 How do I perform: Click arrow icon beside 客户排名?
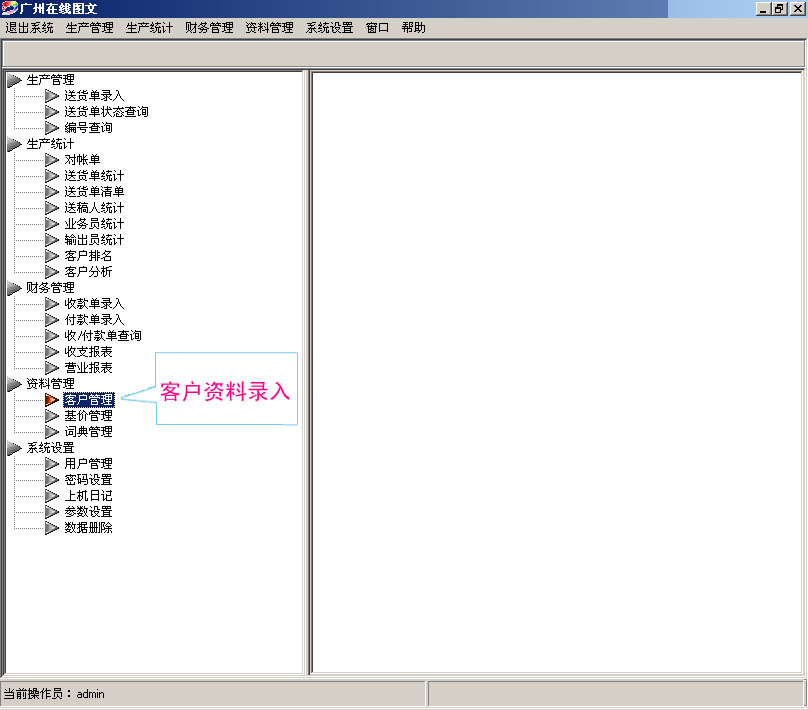point(52,256)
